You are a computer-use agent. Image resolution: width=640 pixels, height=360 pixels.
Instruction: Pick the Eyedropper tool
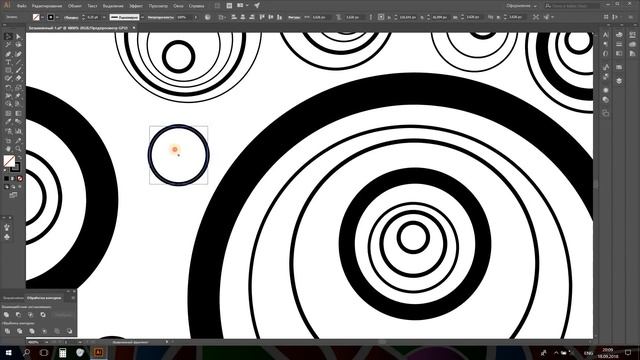tap(8, 122)
